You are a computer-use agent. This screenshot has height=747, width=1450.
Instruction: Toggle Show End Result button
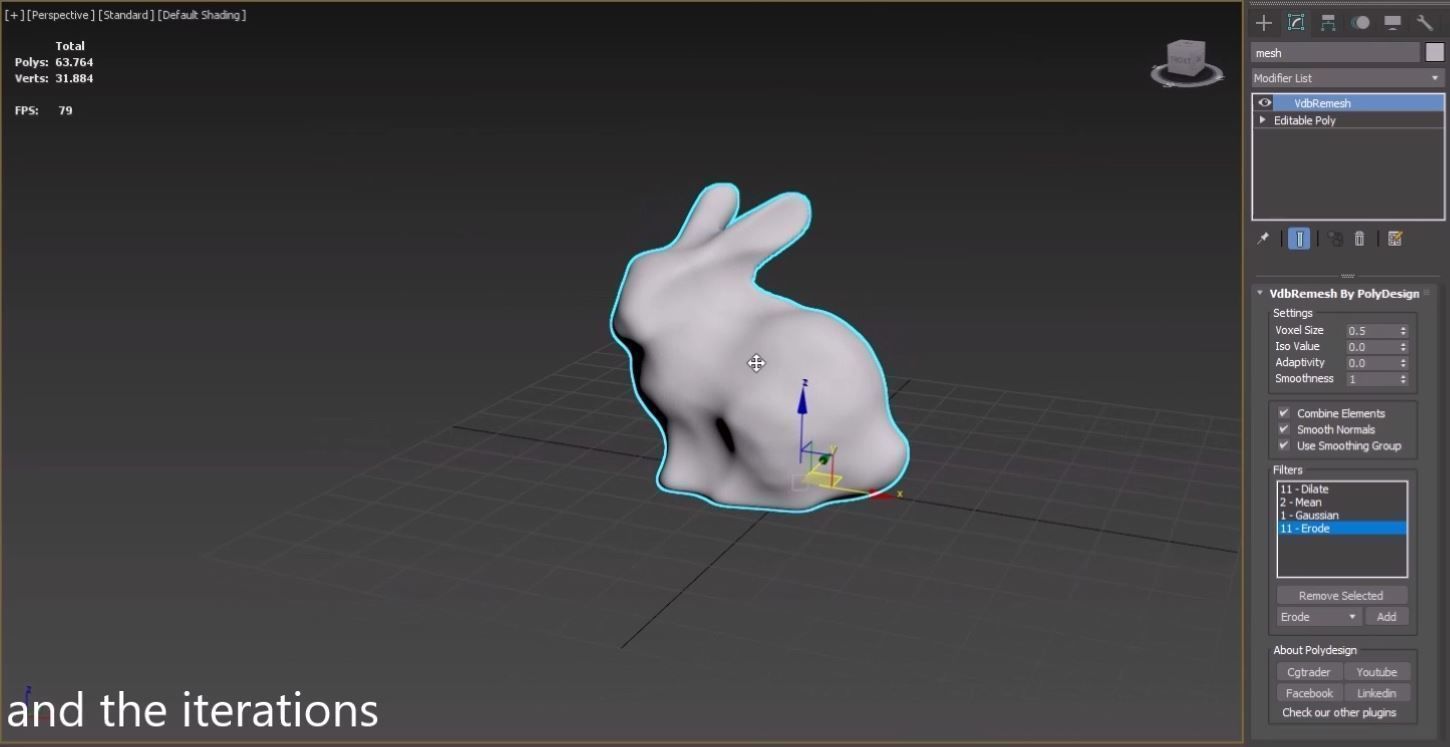coord(1299,238)
